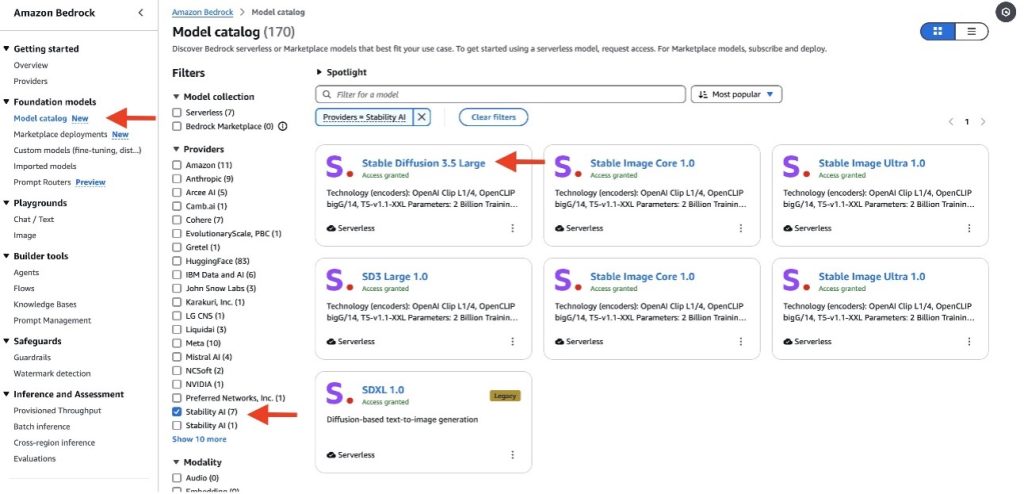Open the SDXL 1.0 model link
The image size is (1024, 494).
(383, 390)
